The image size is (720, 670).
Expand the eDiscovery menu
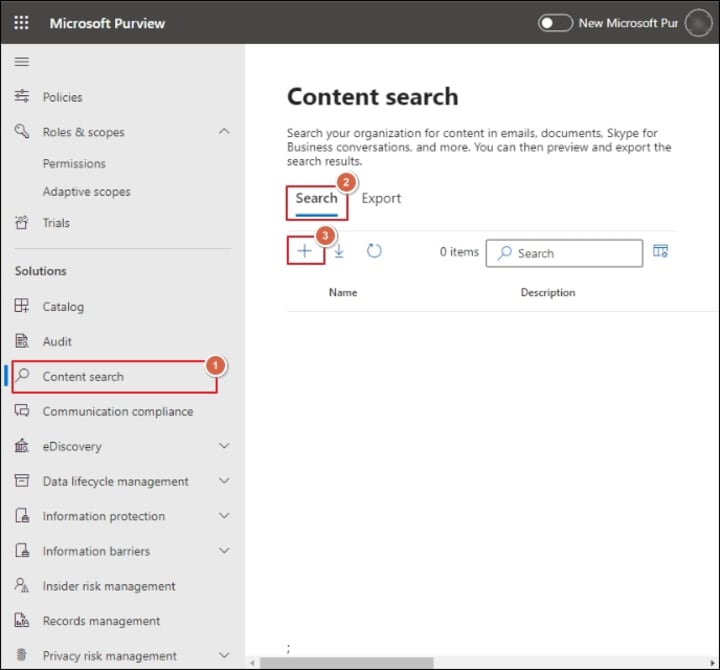(x=224, y=446)
